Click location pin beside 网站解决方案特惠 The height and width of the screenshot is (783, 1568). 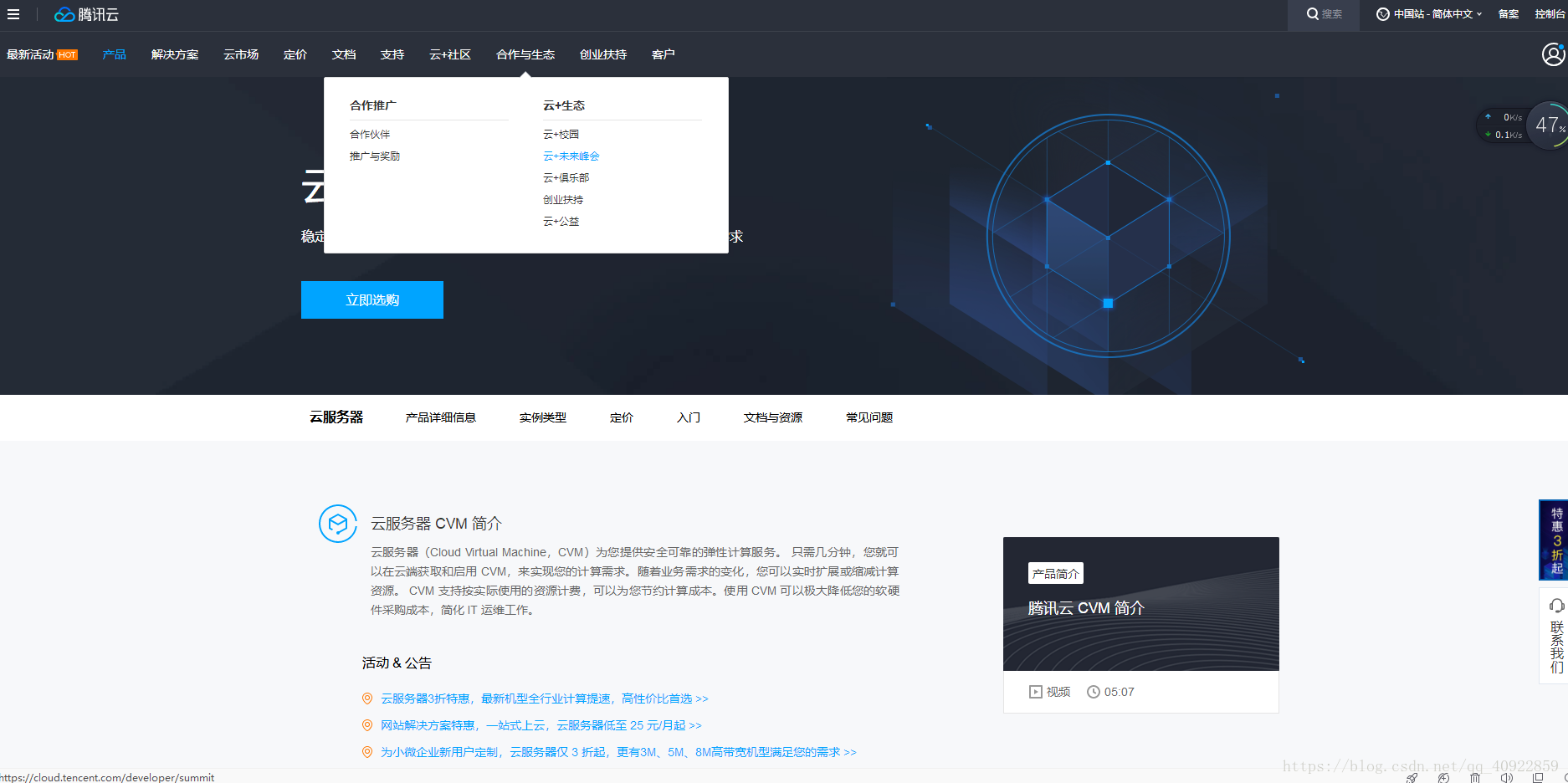tap(366, 725)
